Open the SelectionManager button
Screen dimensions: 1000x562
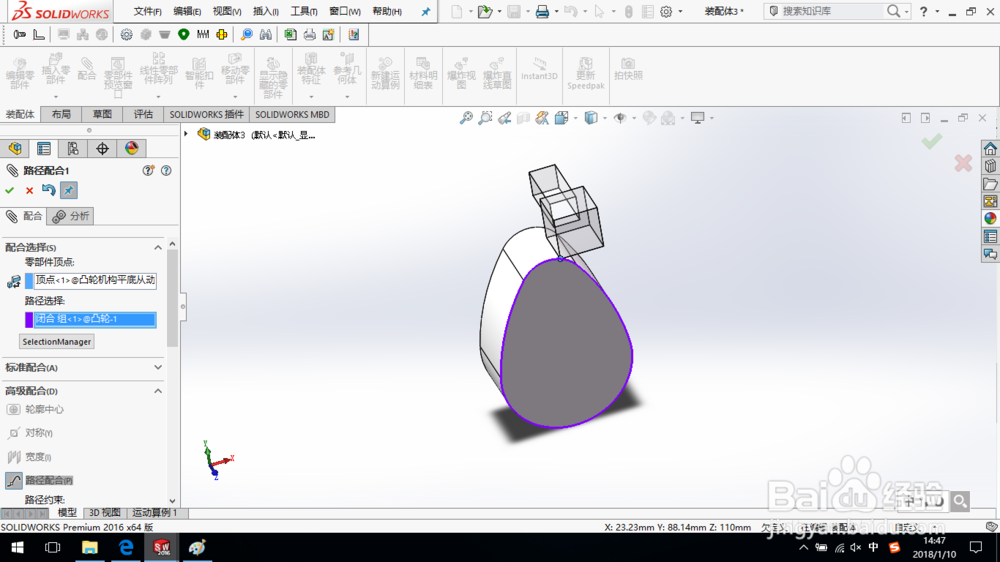[x=57, y=342]
